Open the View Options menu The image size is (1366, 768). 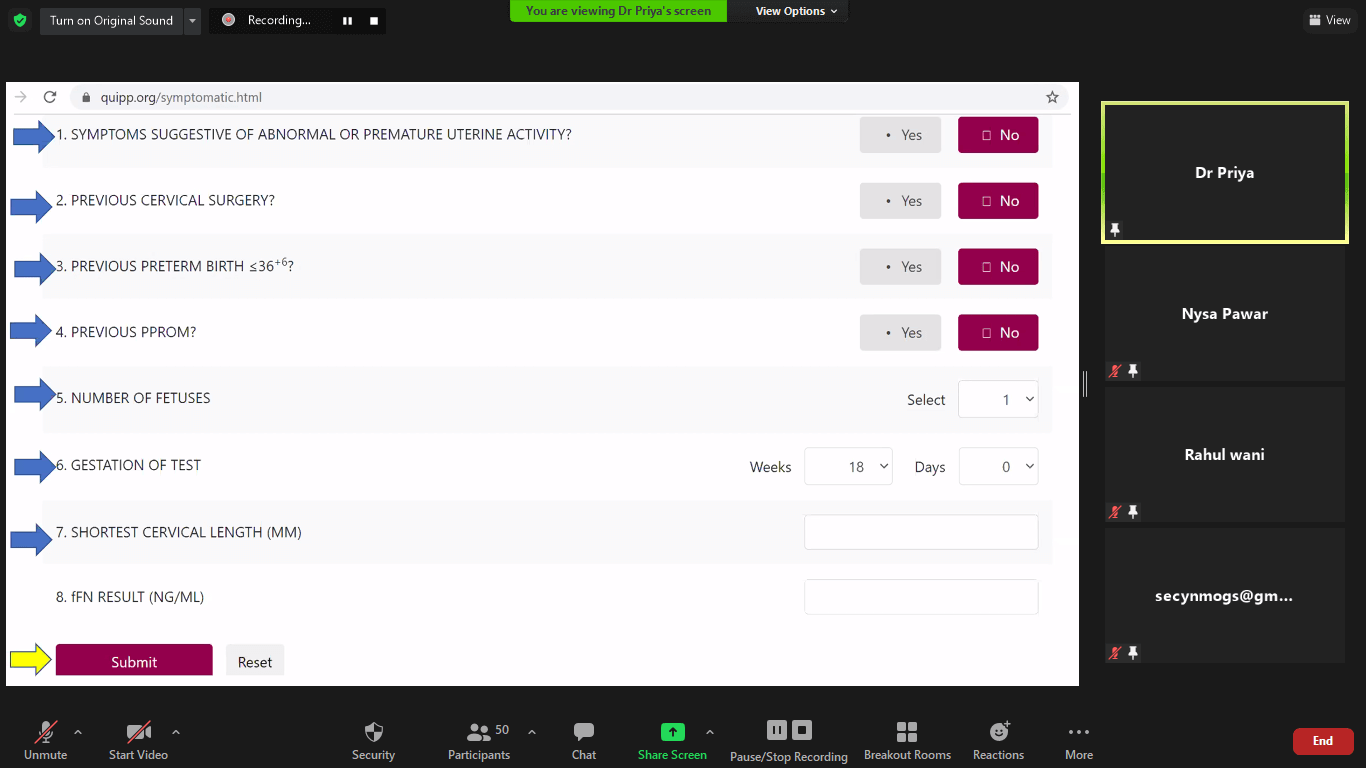coord(796,11)
